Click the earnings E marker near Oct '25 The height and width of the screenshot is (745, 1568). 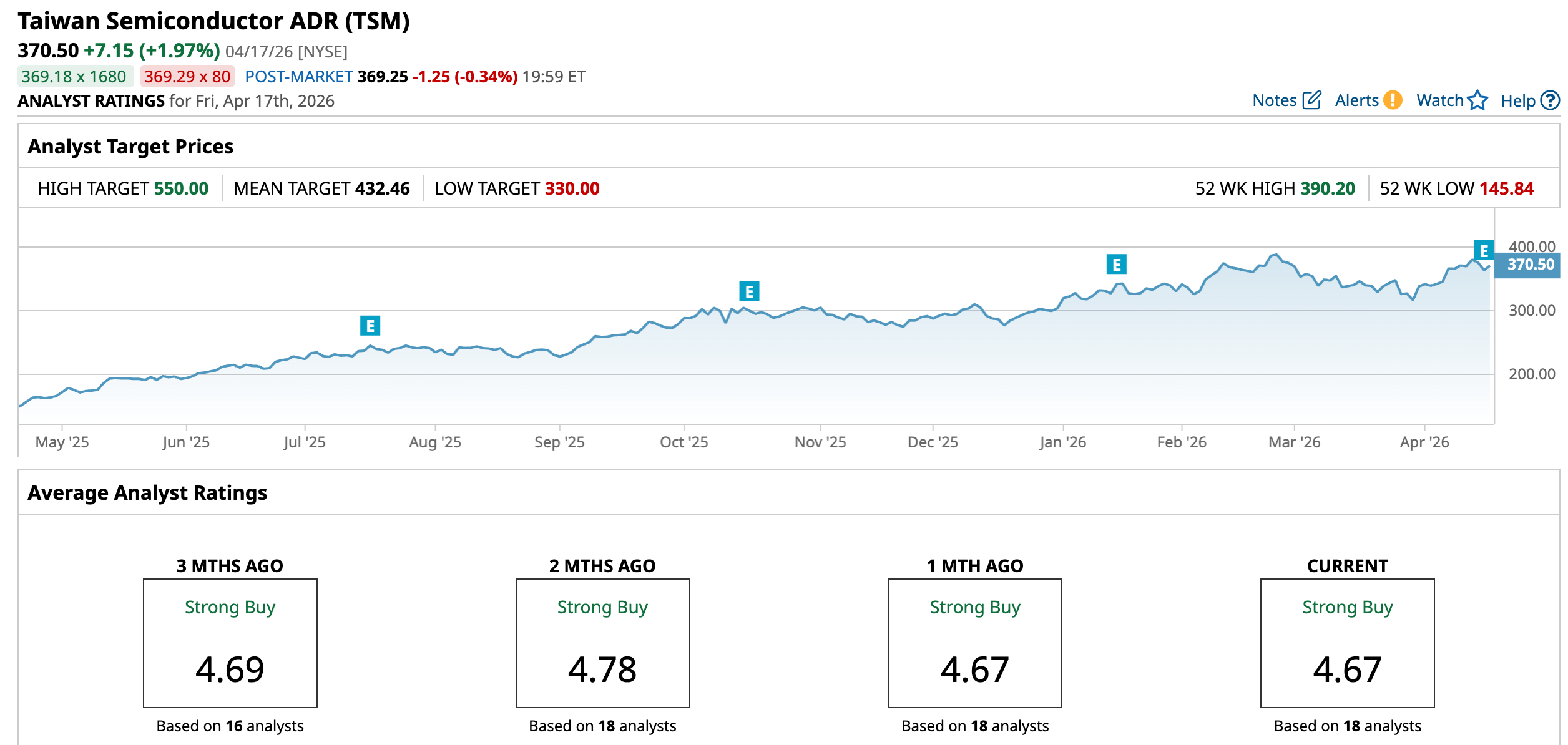(749, 291)
